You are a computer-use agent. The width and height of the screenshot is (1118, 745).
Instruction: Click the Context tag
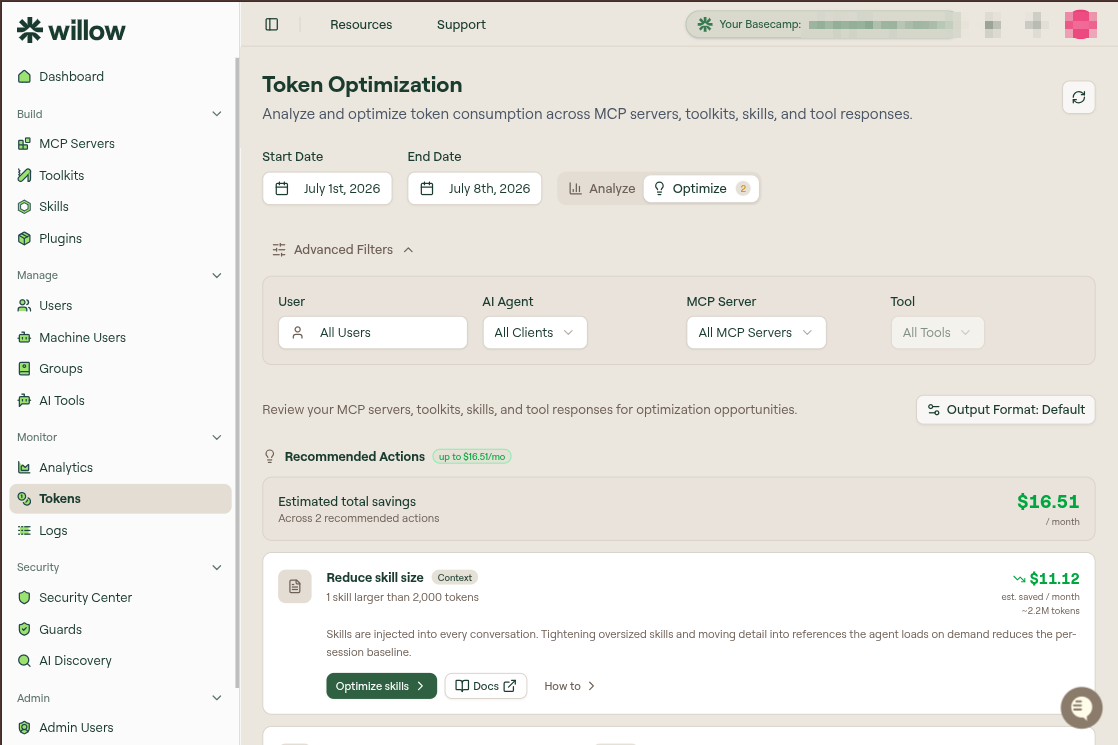tap(455, 577)
